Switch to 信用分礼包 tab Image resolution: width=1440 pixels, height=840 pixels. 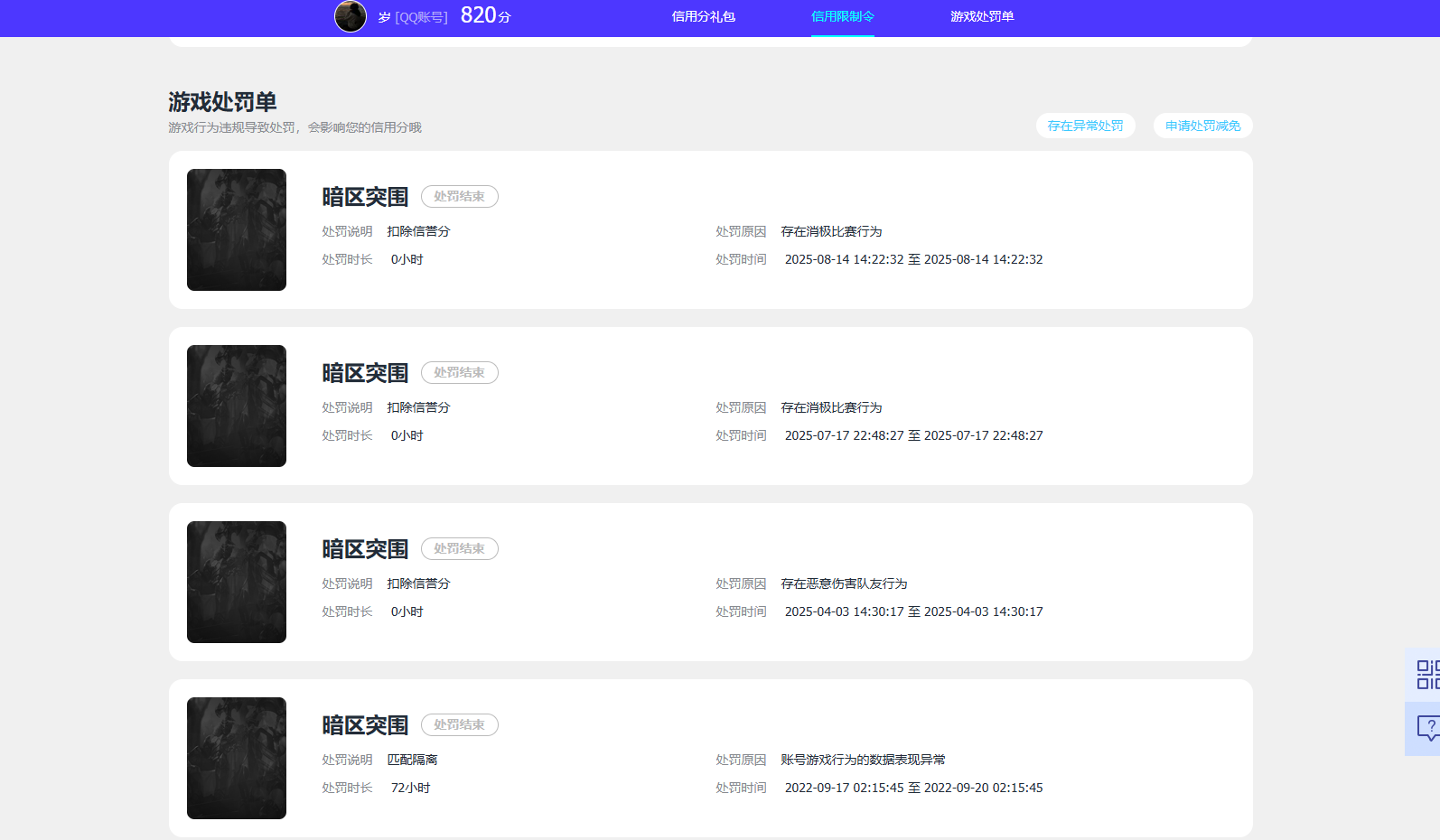pyautogui.click(x=703, y=16)
